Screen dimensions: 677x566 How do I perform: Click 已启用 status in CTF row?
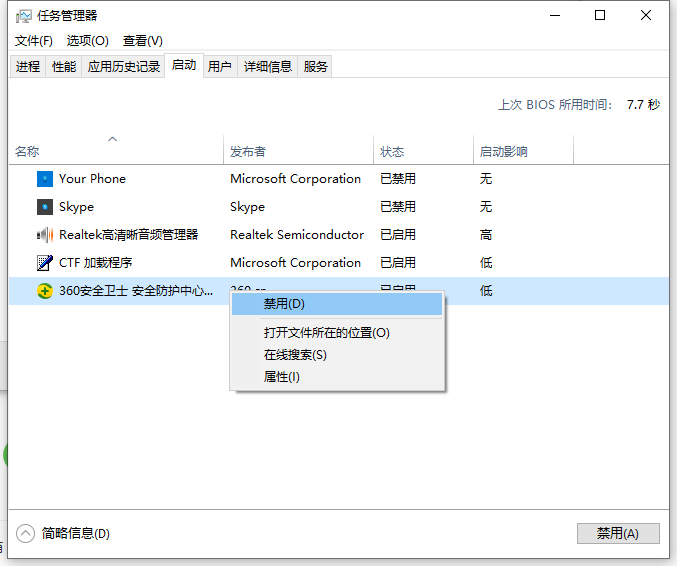[x=398, y=262]
